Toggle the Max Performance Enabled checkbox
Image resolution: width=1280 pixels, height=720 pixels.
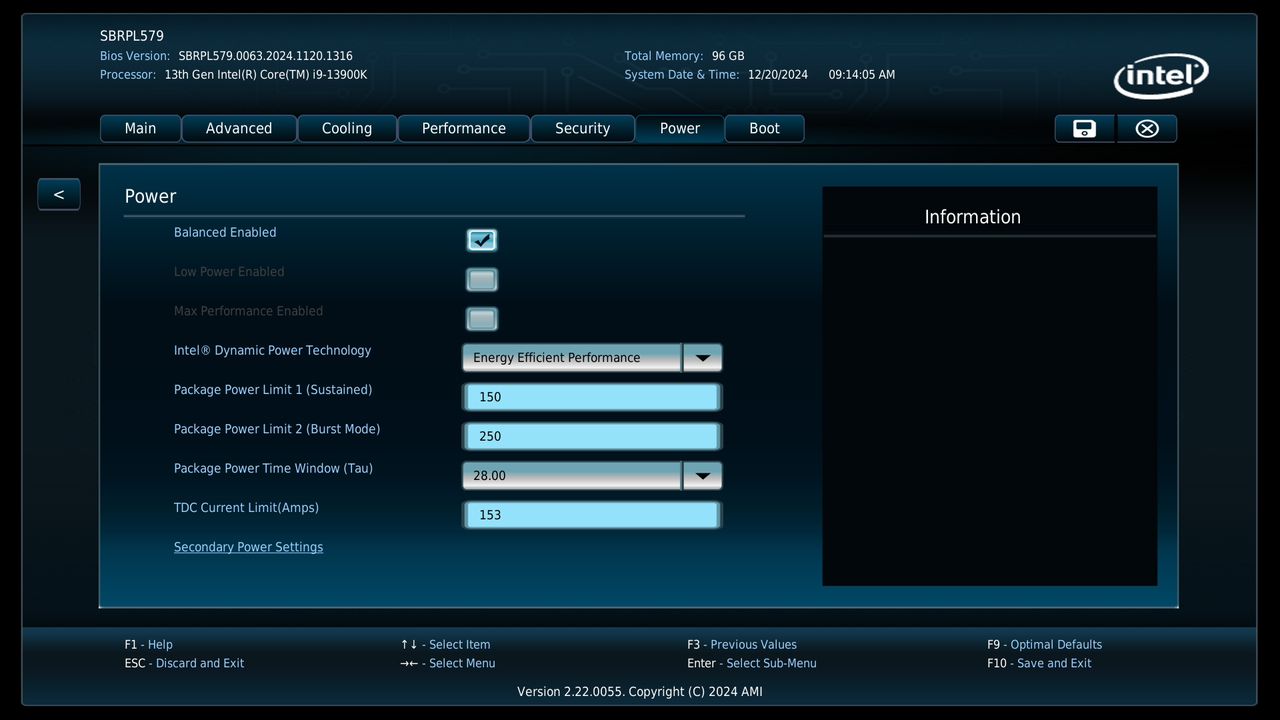click(482, 319)
